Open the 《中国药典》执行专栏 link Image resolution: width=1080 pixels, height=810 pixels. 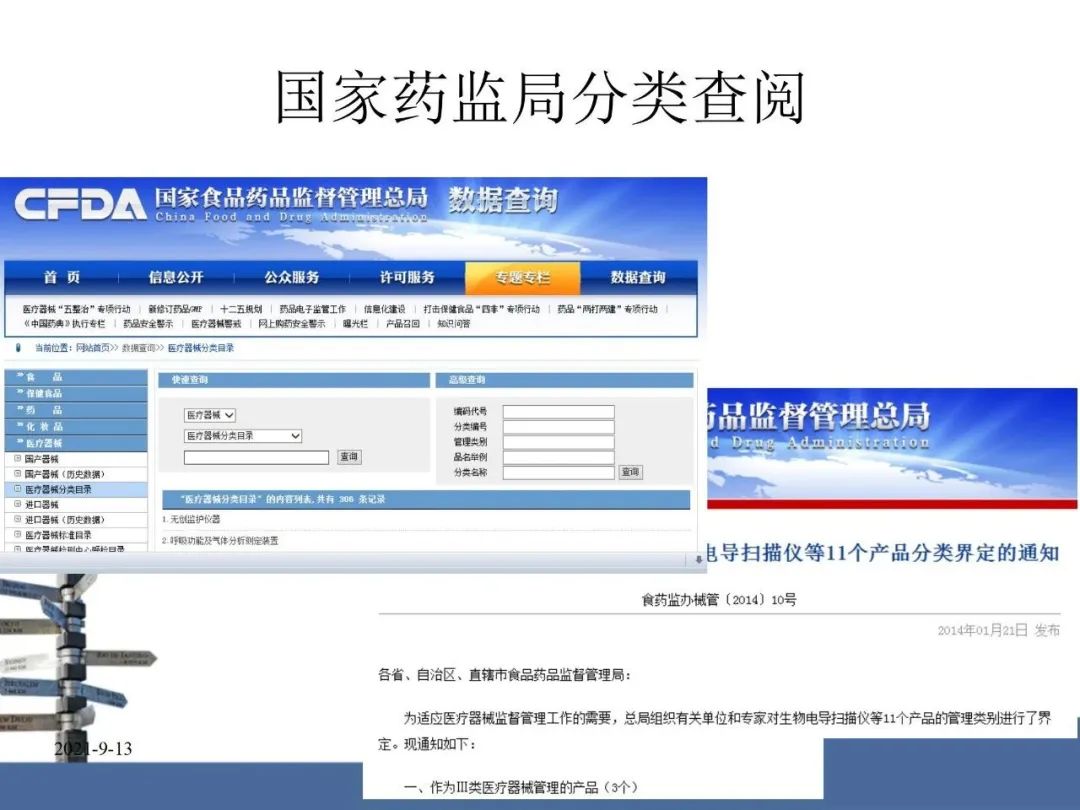click(64, 324)
